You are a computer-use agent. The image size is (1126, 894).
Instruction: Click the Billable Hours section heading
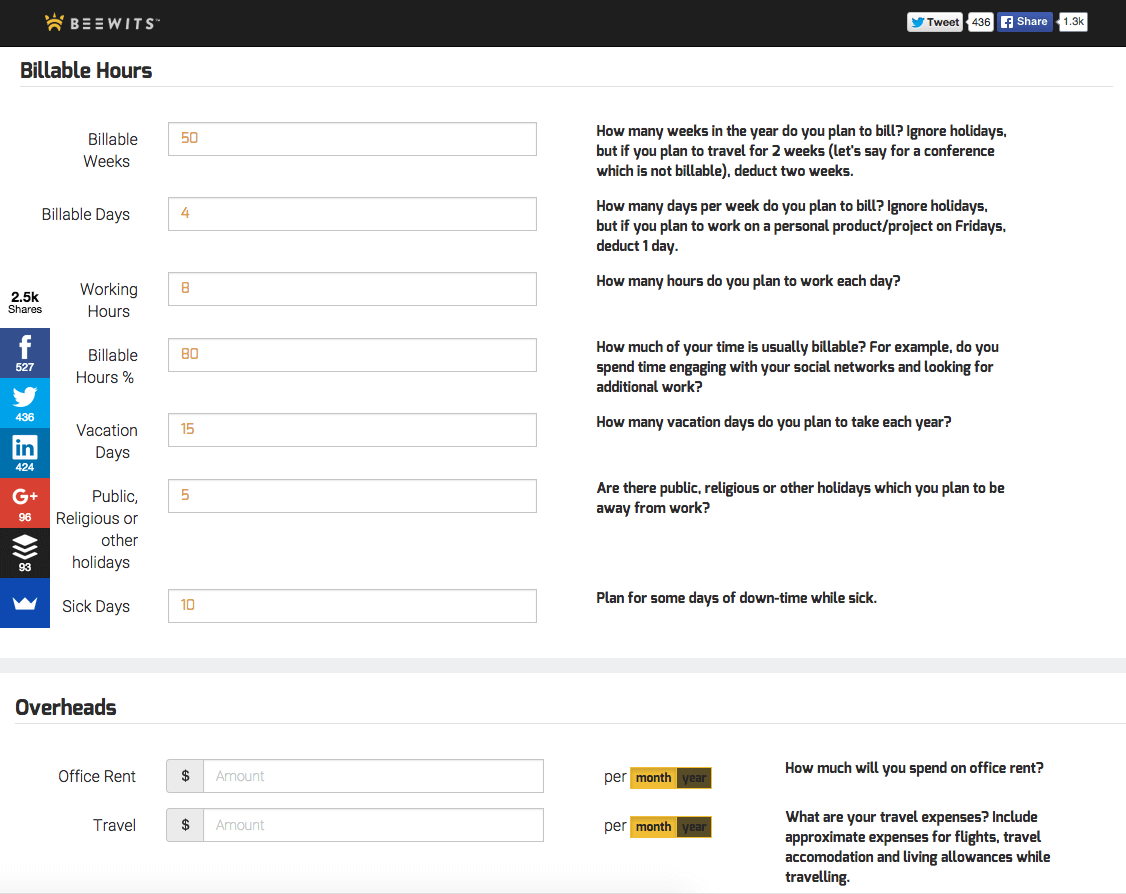[86, 70]
